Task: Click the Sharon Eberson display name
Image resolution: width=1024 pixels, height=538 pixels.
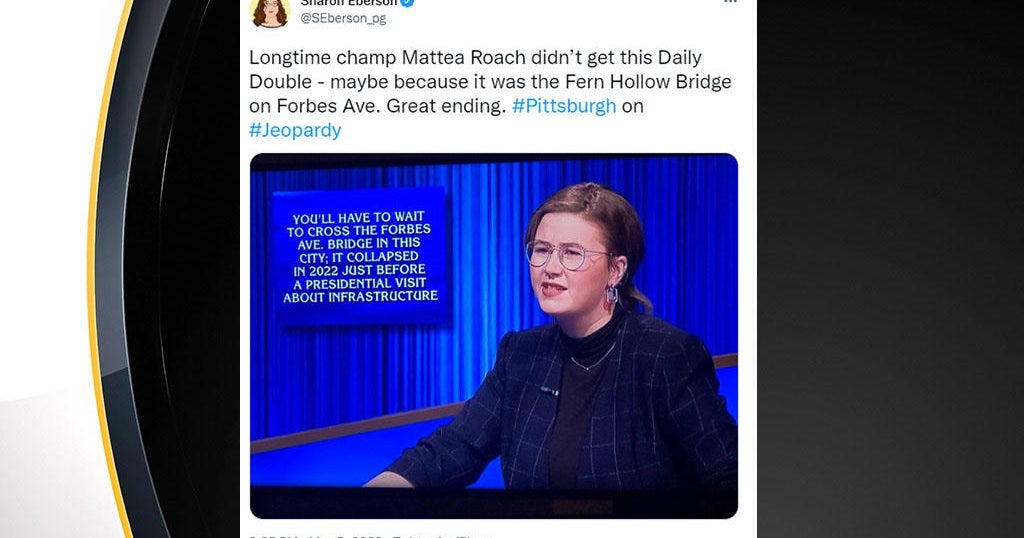Action: click(x=349, y=3)
